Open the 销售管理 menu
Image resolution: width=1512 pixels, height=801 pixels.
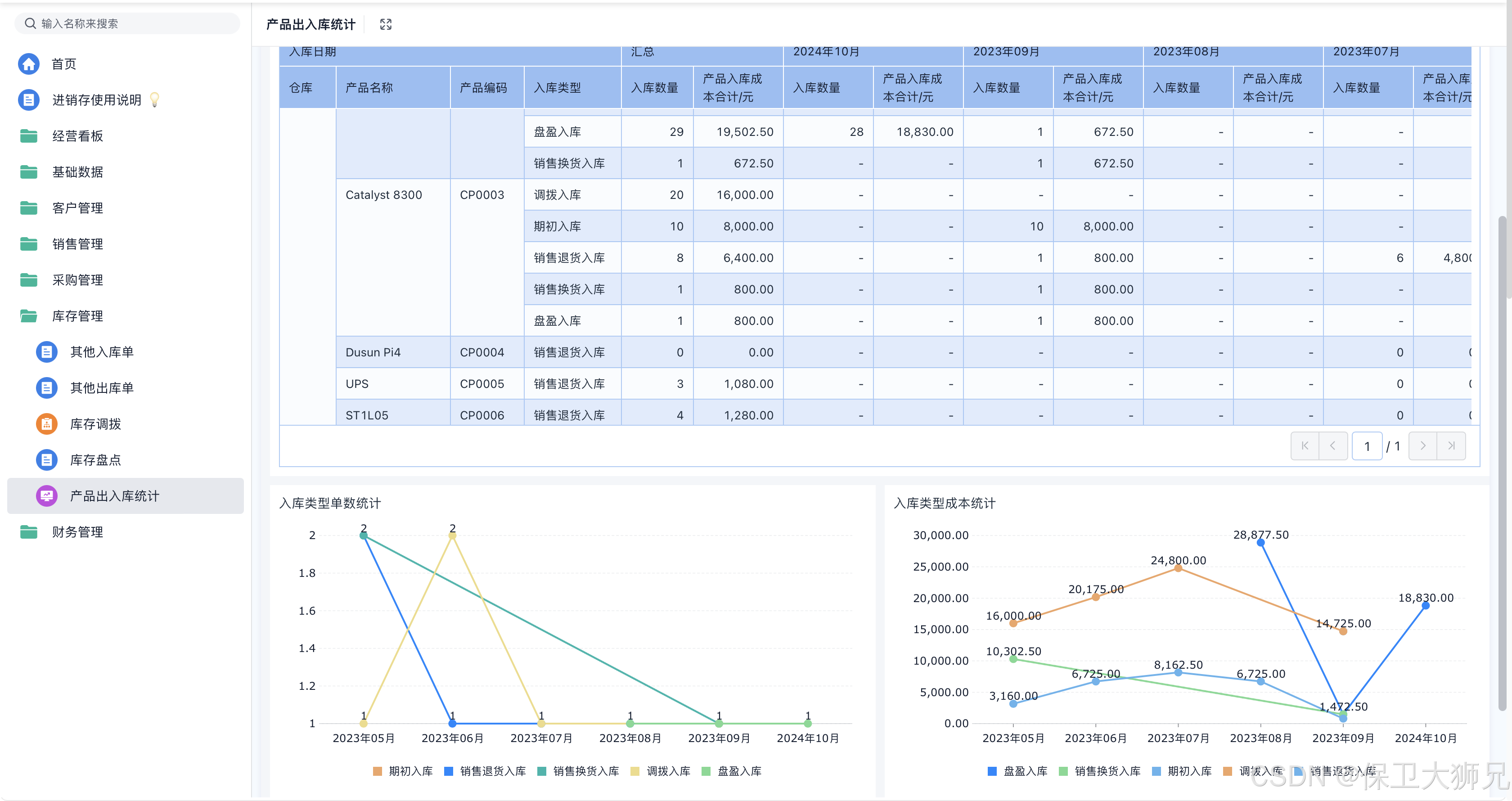pyautogui.click(x=77, y=244)
